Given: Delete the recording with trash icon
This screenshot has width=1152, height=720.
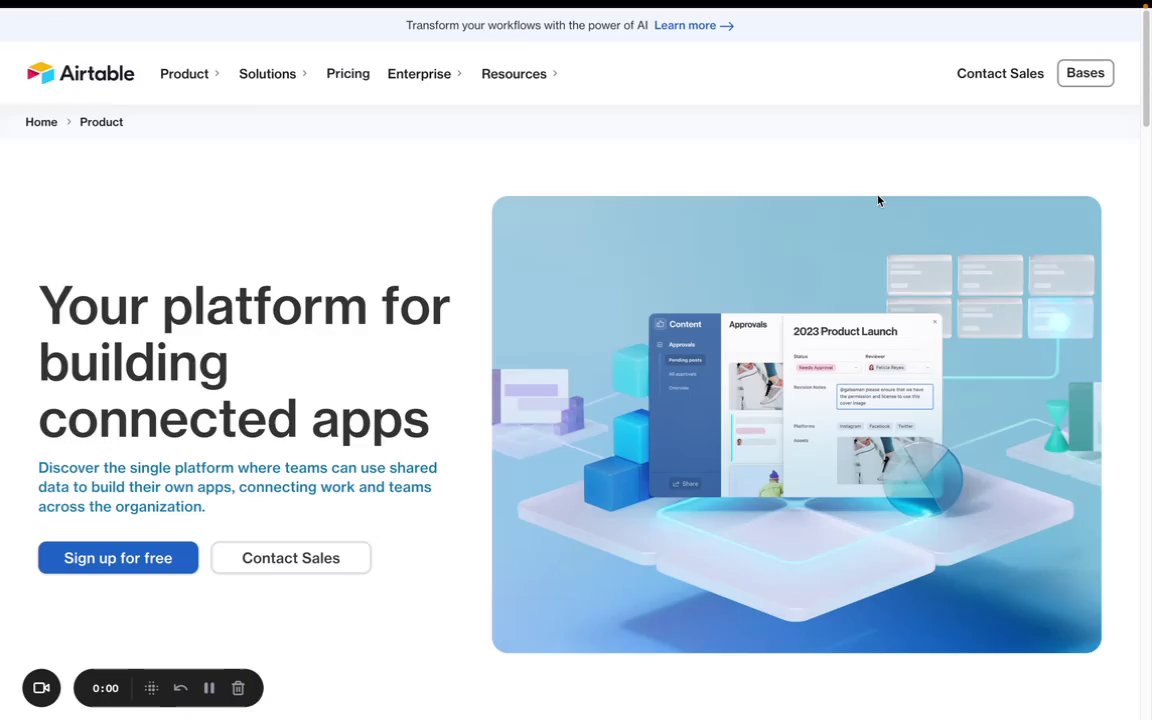Looking at the screenshot, I should pyautogui.click(x=238, y=688).
